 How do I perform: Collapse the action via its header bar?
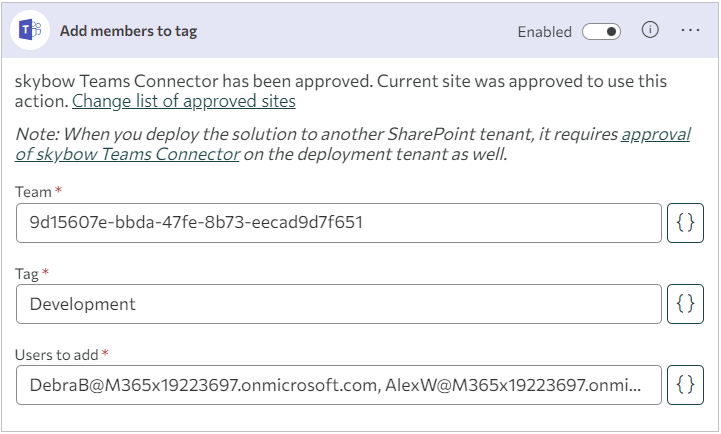pyautogui.click(x=360, y=30)
